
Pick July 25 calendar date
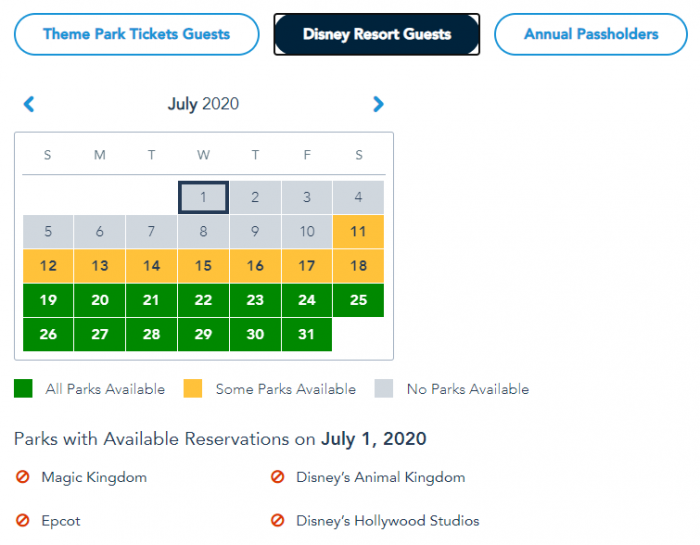[358, 300]
